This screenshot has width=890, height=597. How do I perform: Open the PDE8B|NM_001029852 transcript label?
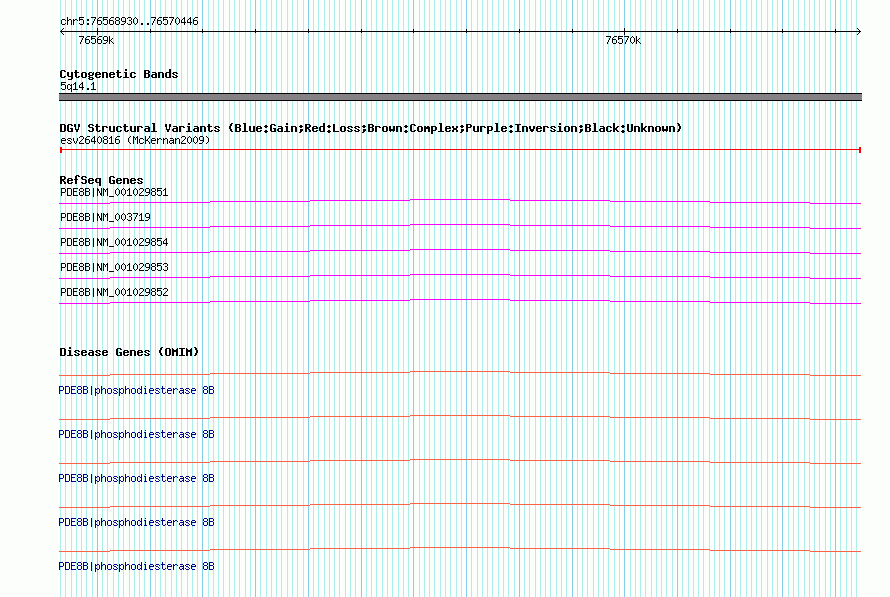114,292
